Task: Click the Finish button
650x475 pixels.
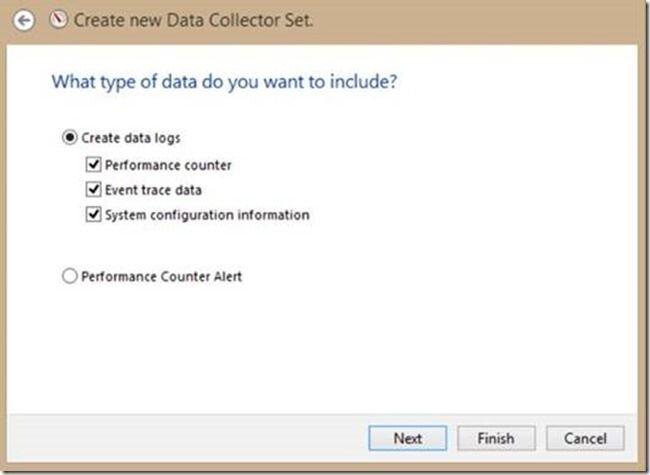Action: 496,438
